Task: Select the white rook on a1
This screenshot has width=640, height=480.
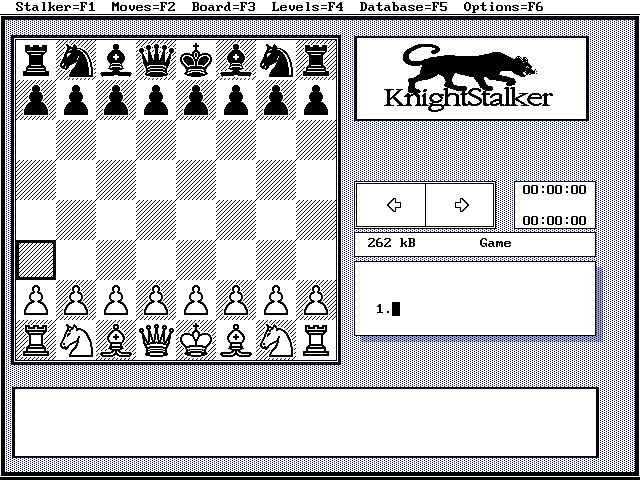Action: [36, 340]
